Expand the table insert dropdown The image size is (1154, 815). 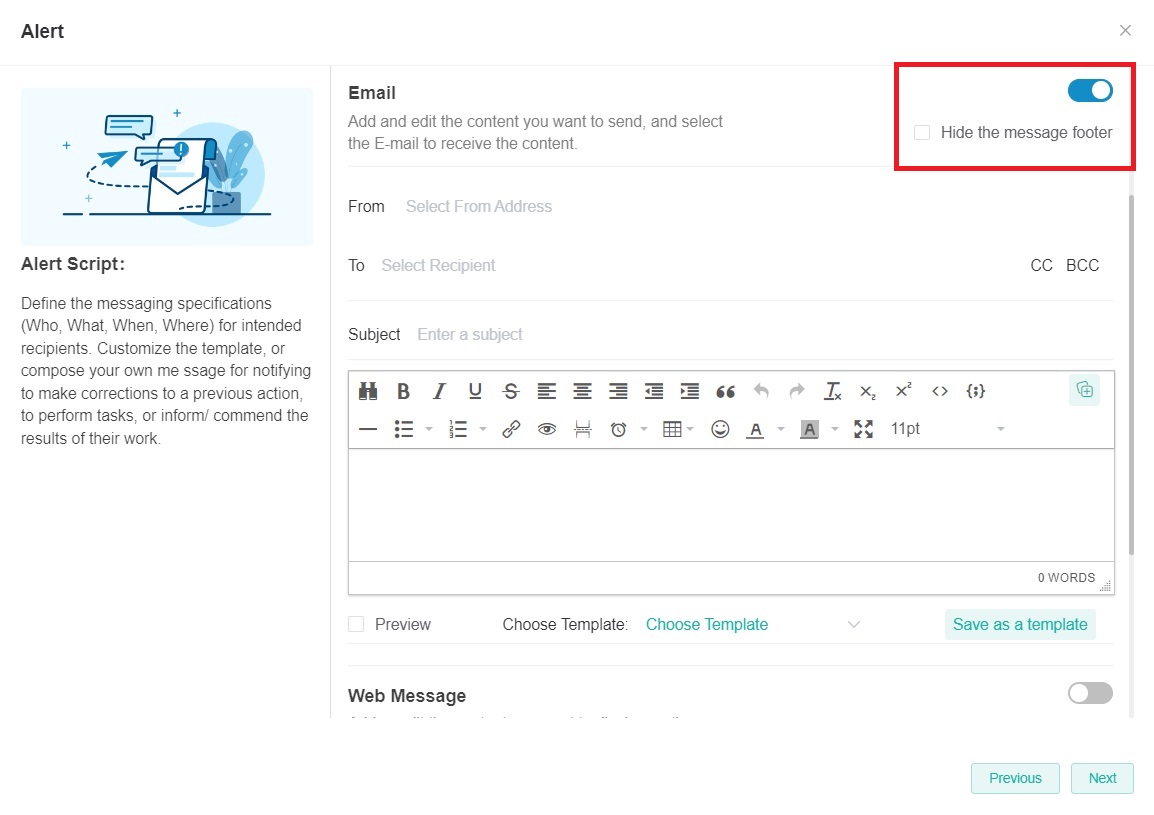[x=689, y=429]
